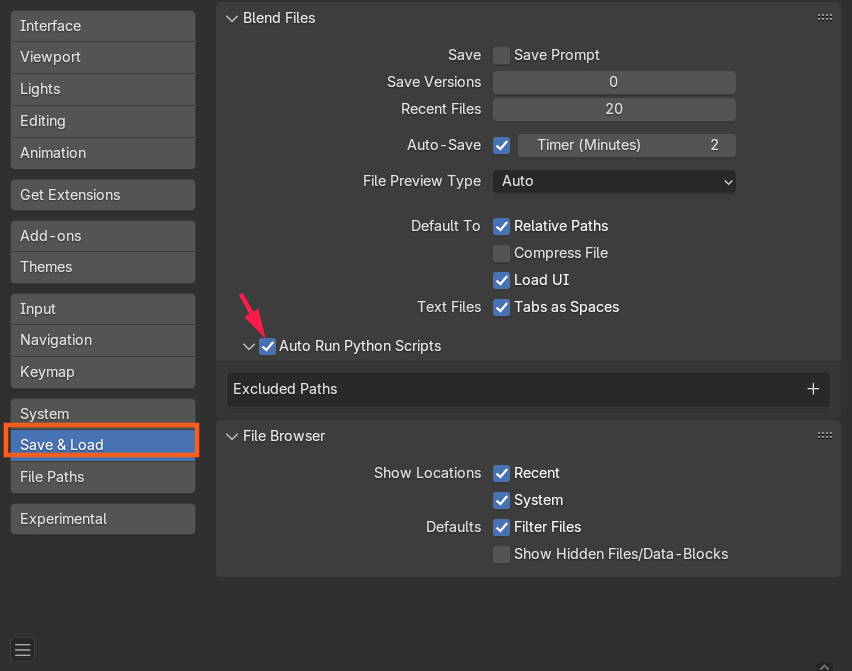This screenshot has width=852, height=671.
Task: Enable Compress File option
Action: pos(501,253)
